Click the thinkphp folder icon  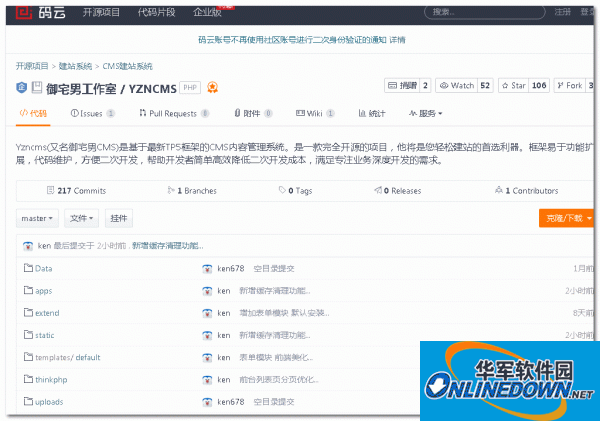(28, 379)
